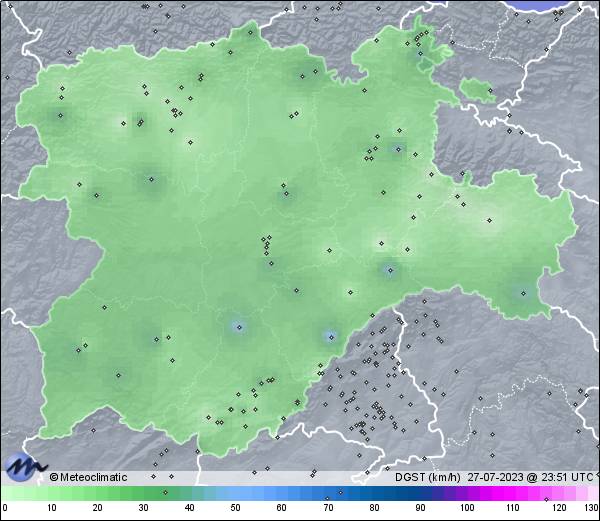The width and height of the screenshot is (600, 521).
Task: Click the scale label 10
Action: [52, 508]
